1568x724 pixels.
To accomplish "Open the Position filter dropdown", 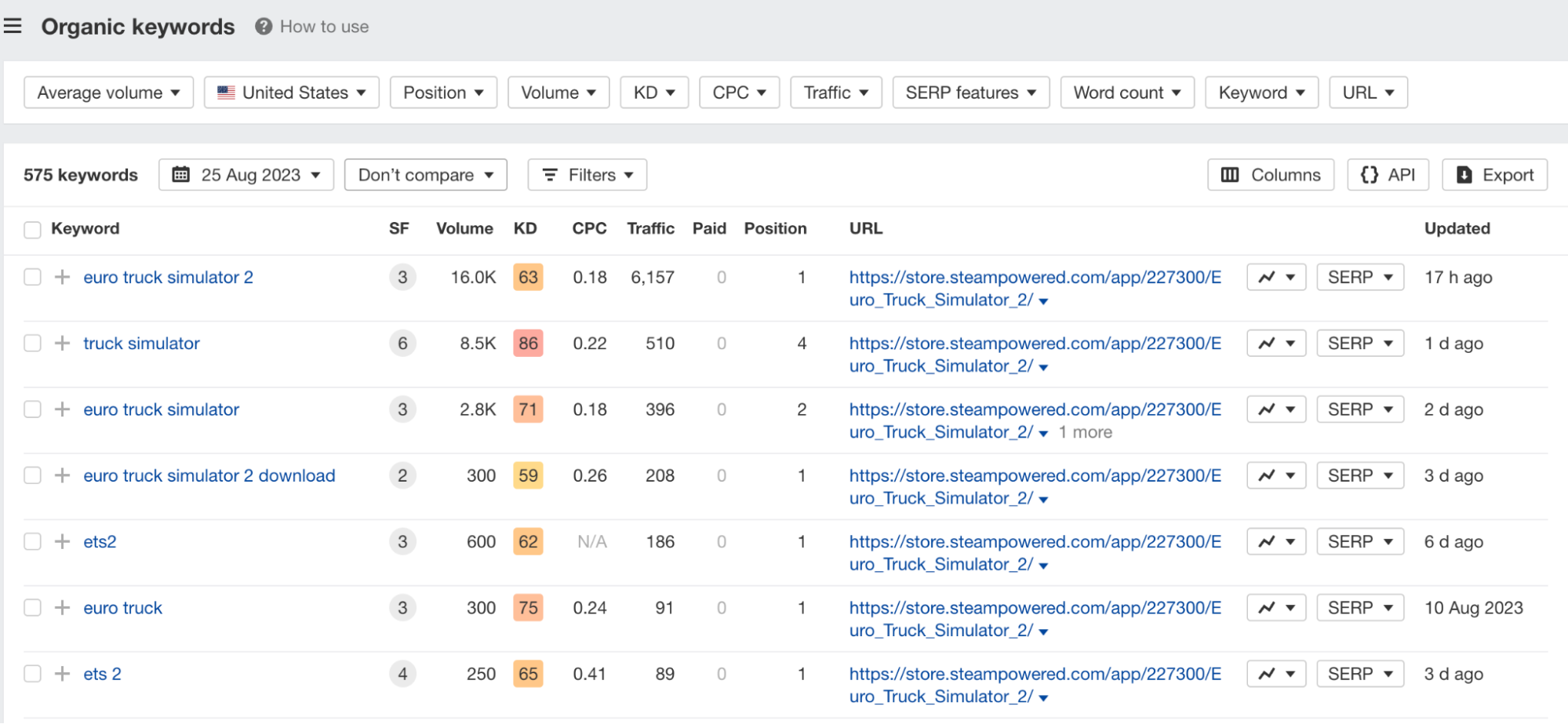I will click(443, 93).
